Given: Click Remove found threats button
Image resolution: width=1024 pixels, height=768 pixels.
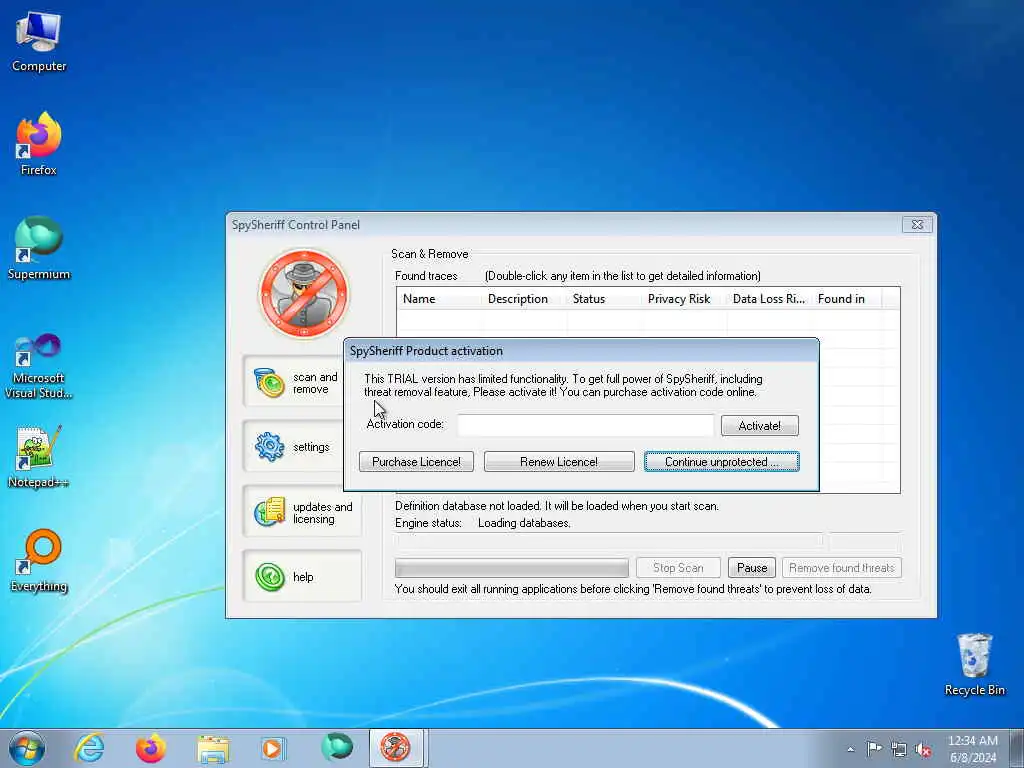Looking at the screenshot, I should click(842, 568).
